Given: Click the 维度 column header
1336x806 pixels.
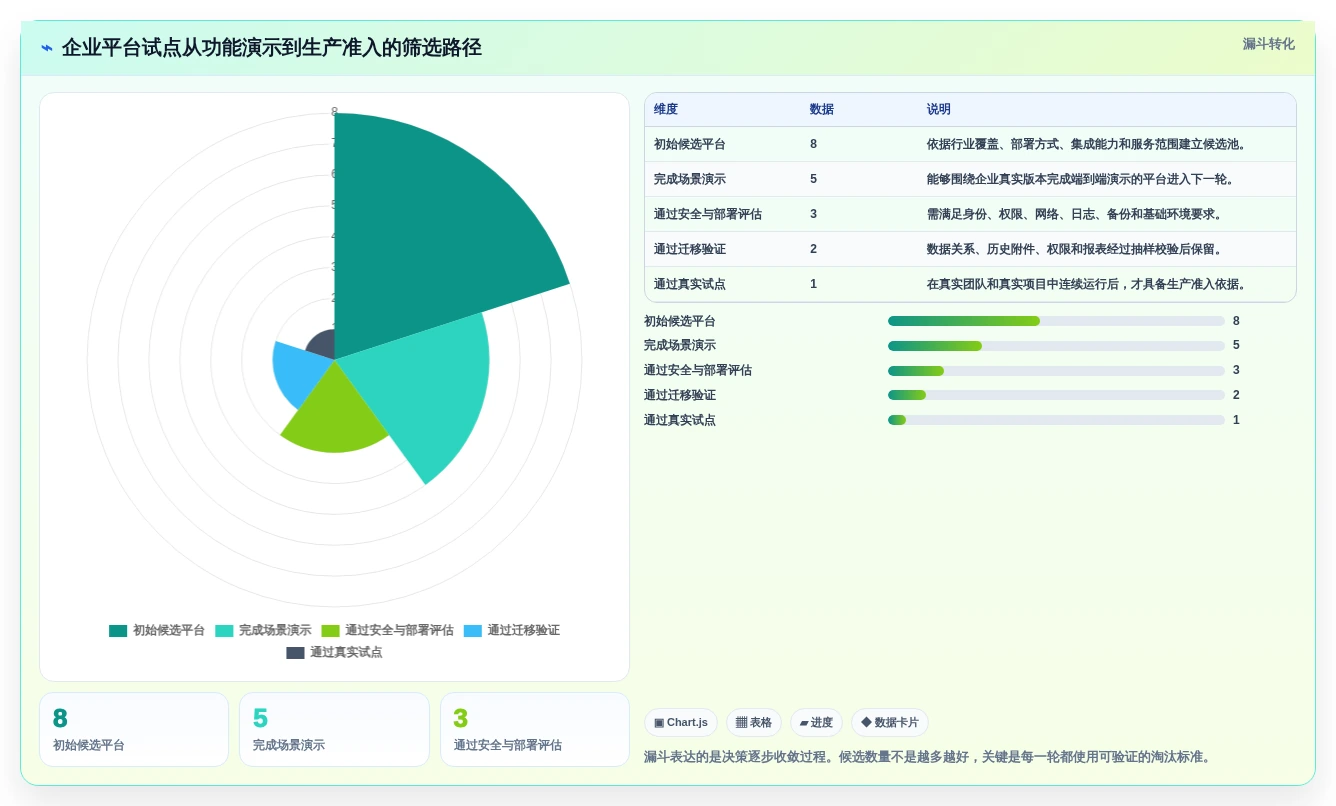Looking at the screenshot, I should pos(666,109).
